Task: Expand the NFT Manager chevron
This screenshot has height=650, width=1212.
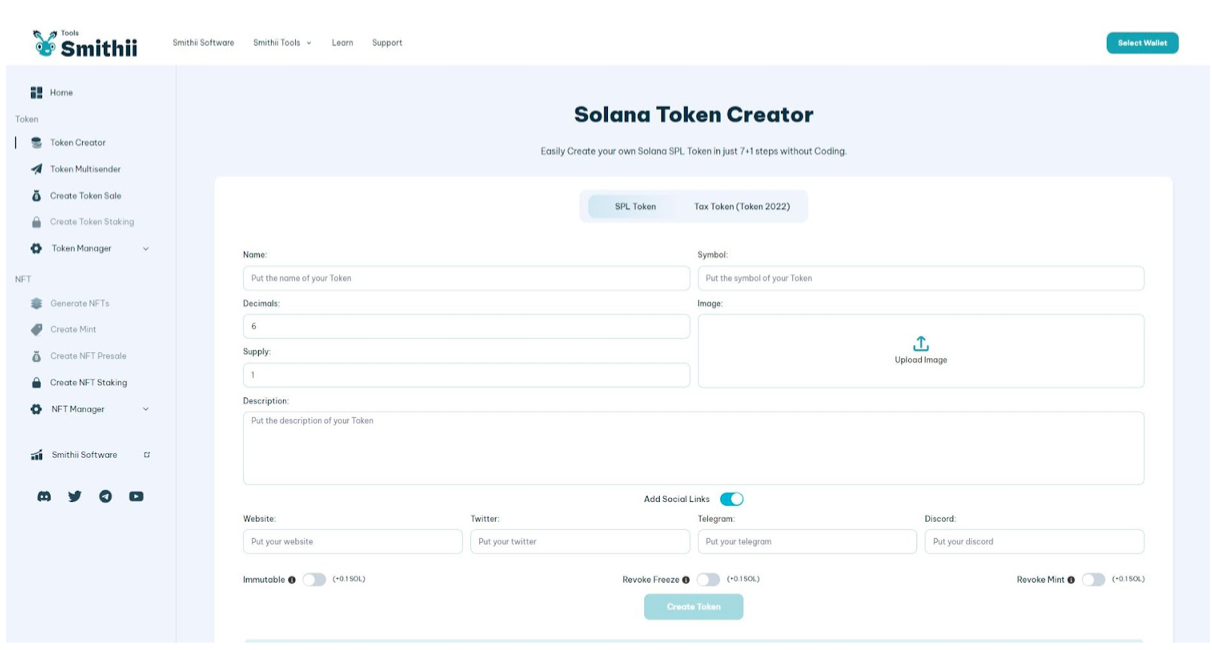Action: [x=146, y=409]
